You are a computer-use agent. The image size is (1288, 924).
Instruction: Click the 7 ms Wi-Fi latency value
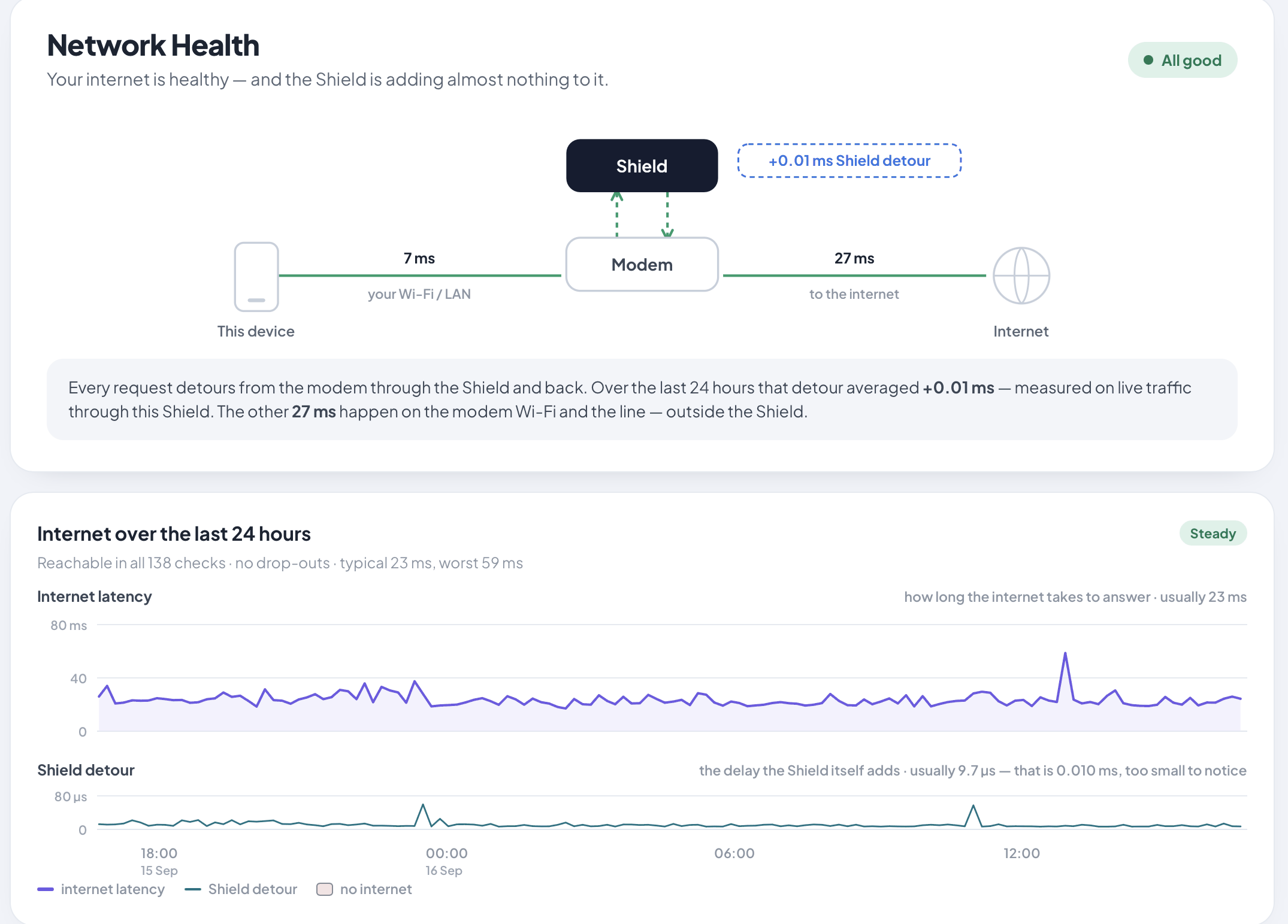419,258
